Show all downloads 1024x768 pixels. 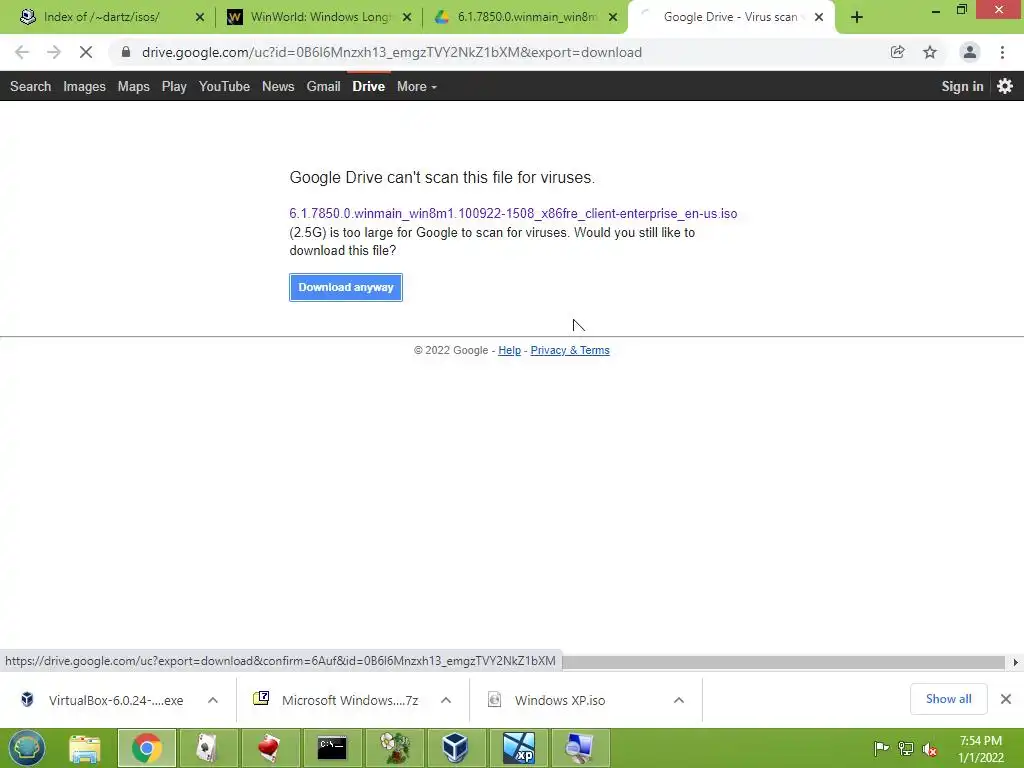point(948,699)
